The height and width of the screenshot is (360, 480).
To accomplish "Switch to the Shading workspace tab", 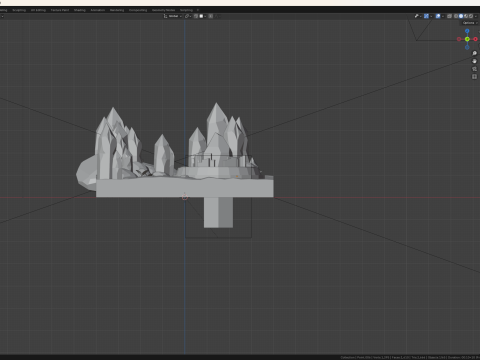I will (80, 10).
